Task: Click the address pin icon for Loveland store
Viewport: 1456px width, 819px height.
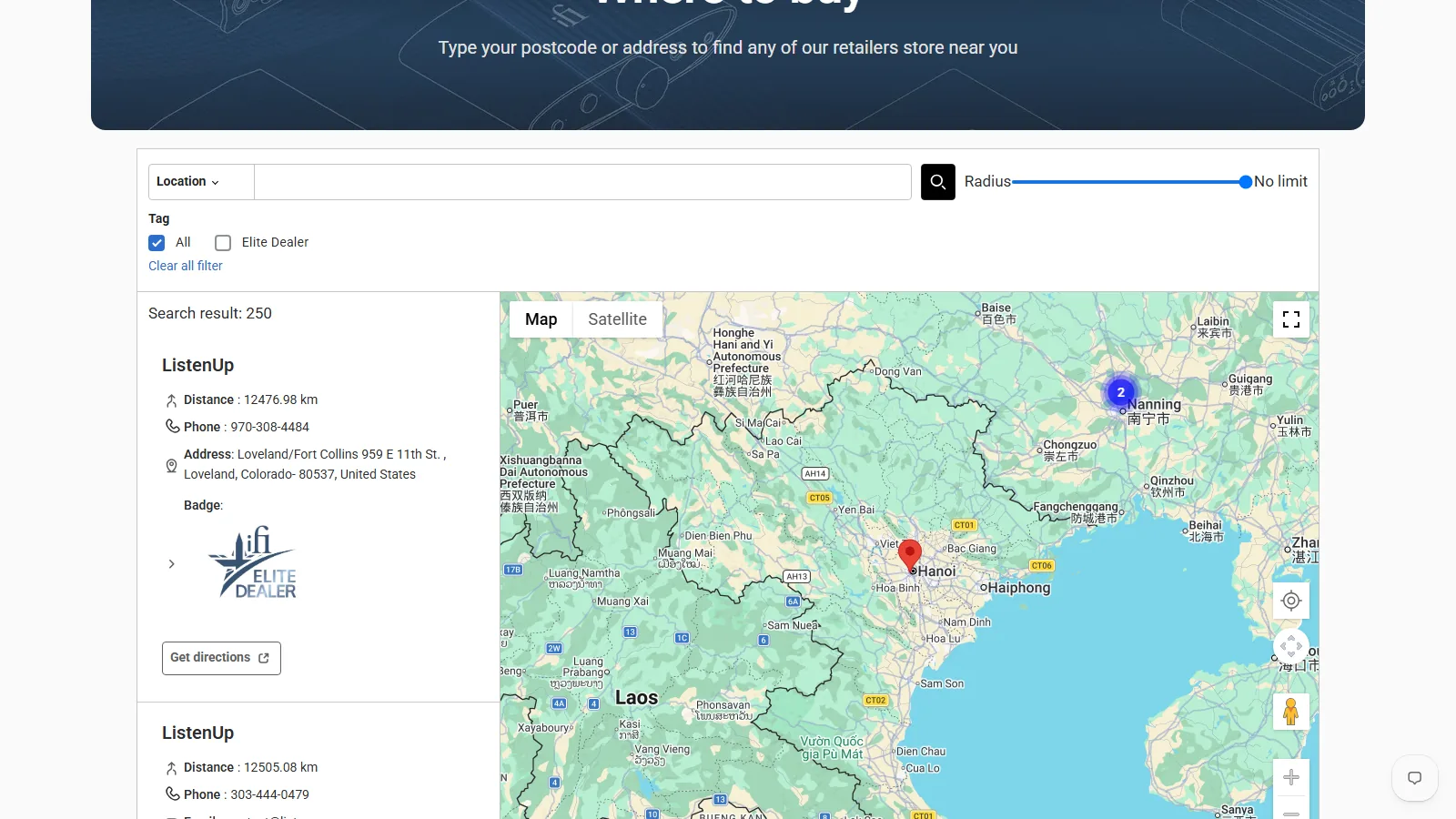Action: pos(171,465)
